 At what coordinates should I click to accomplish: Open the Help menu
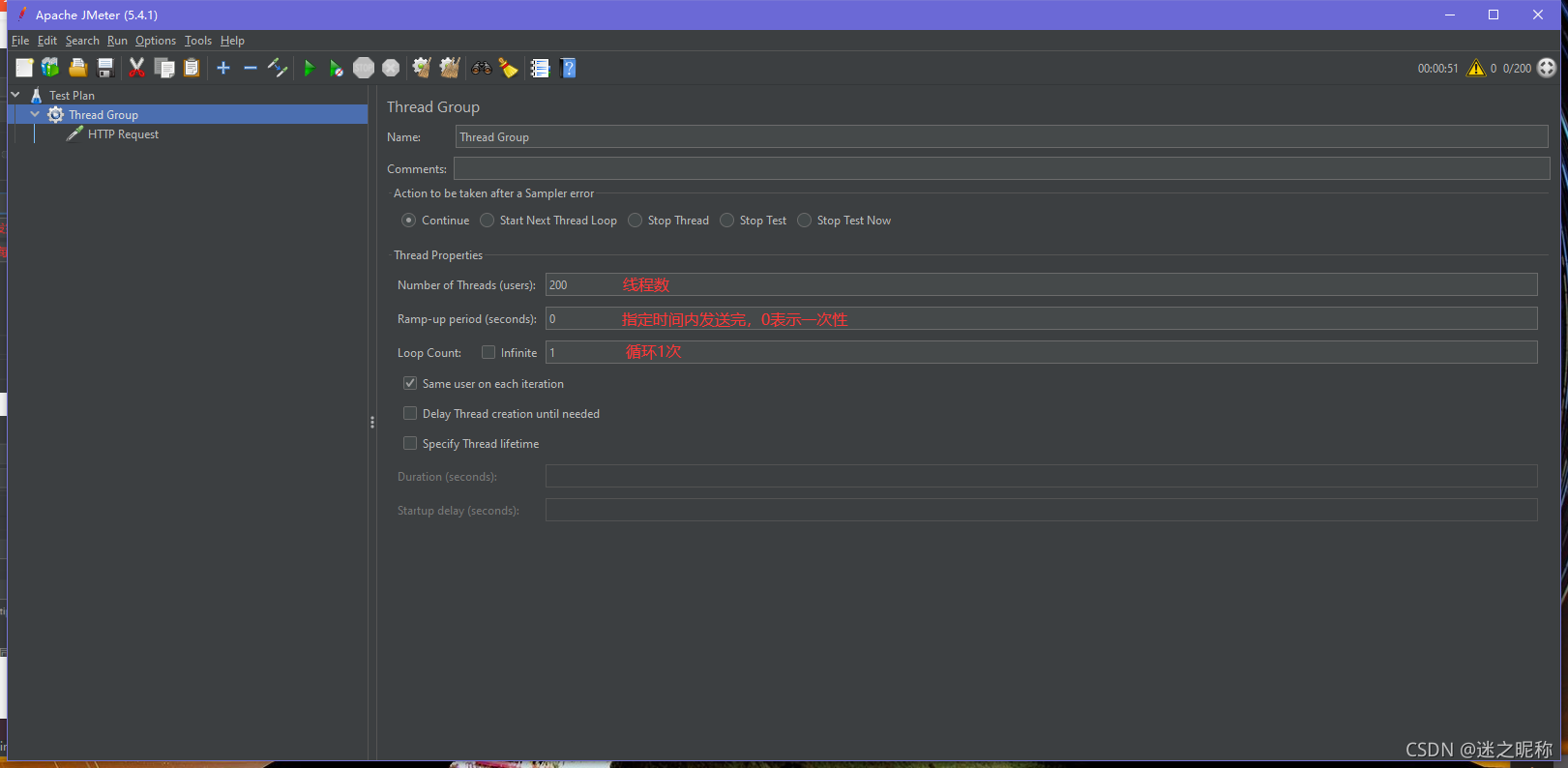click(232, 41)
